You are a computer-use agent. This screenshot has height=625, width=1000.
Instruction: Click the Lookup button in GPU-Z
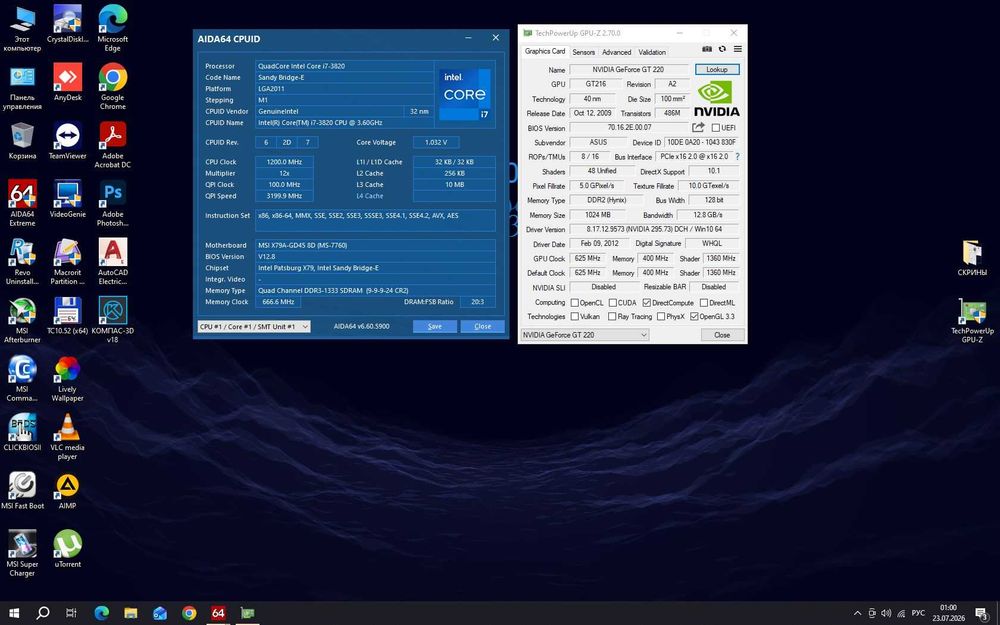tap(717, 70)
